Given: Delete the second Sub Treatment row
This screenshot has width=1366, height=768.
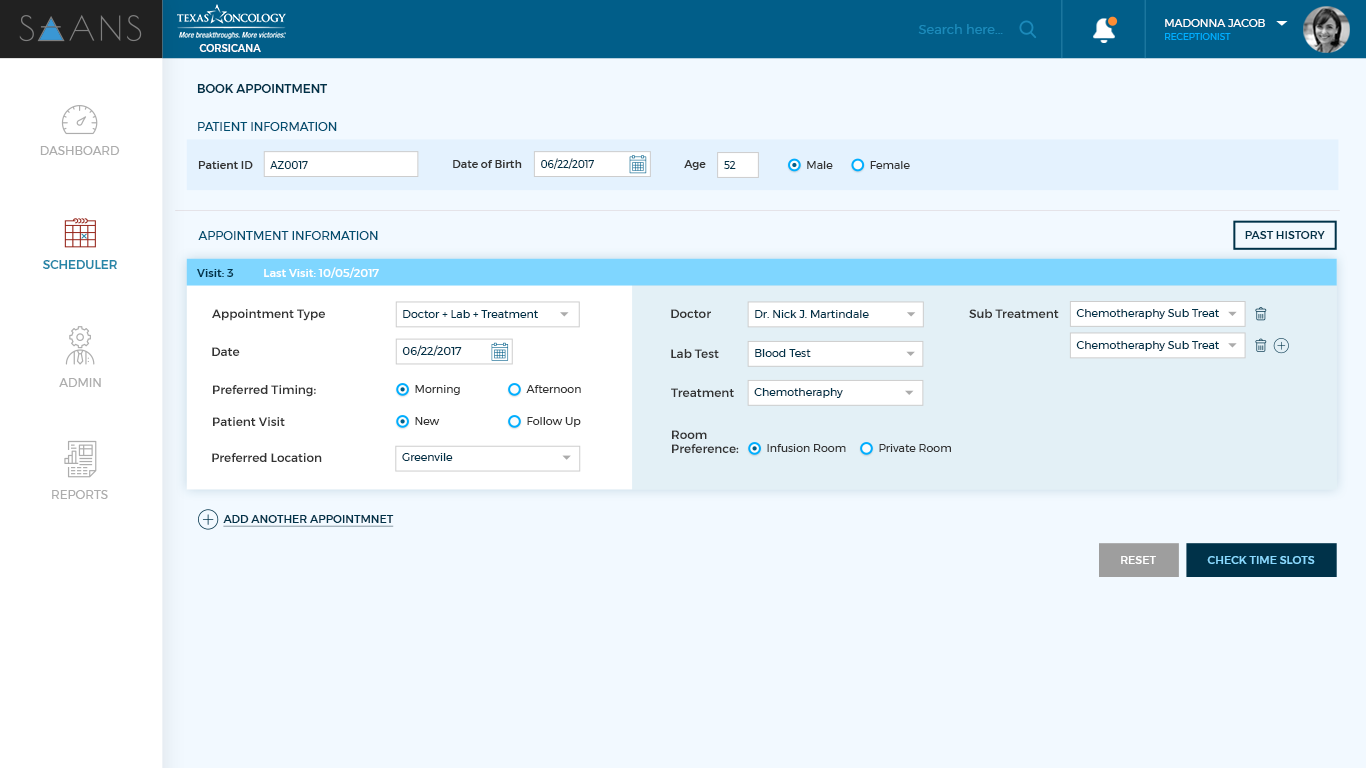Looking at the screenshot, I should 1261,346.
